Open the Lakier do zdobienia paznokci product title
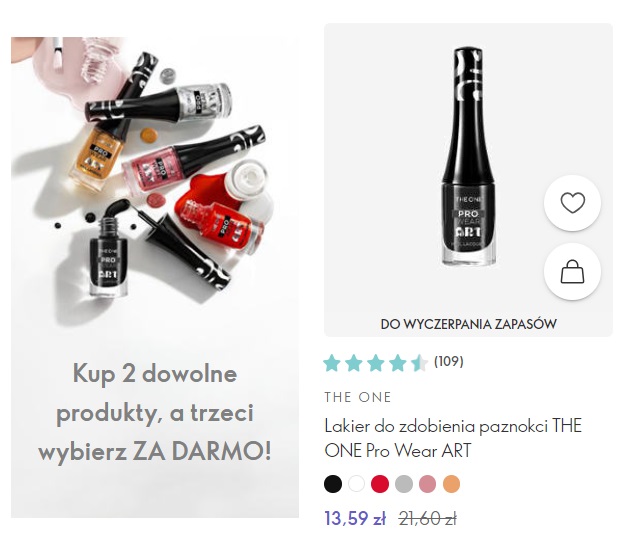 pos(453,438)
